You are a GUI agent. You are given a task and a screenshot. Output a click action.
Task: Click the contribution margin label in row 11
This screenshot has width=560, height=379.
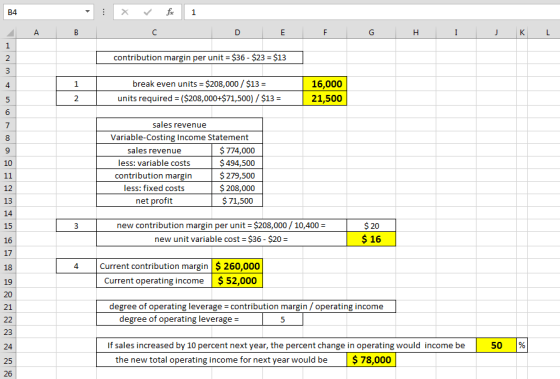153,176
